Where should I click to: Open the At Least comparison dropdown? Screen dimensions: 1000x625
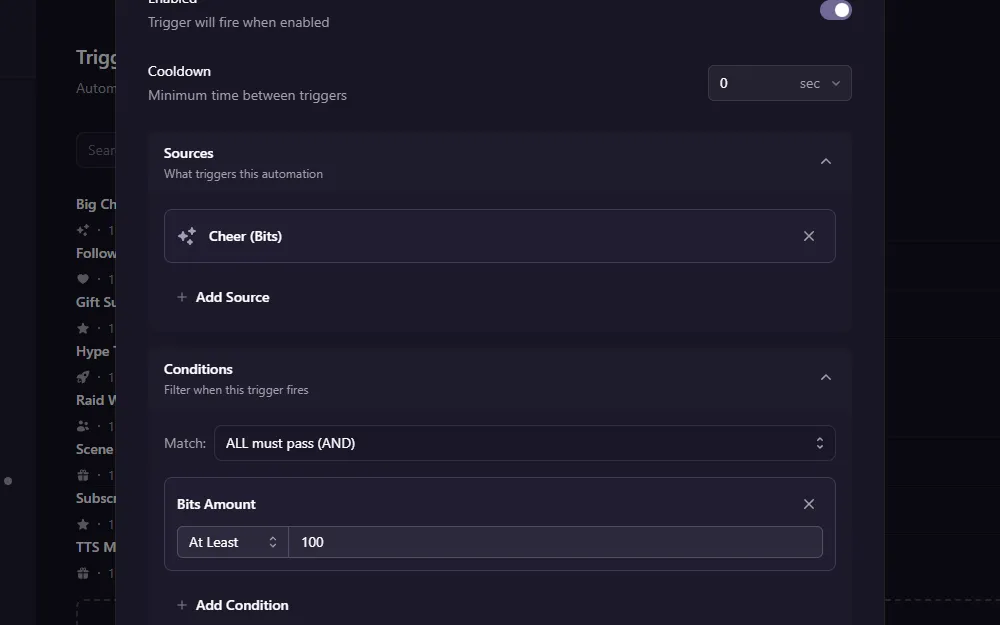tap(232, 541)
